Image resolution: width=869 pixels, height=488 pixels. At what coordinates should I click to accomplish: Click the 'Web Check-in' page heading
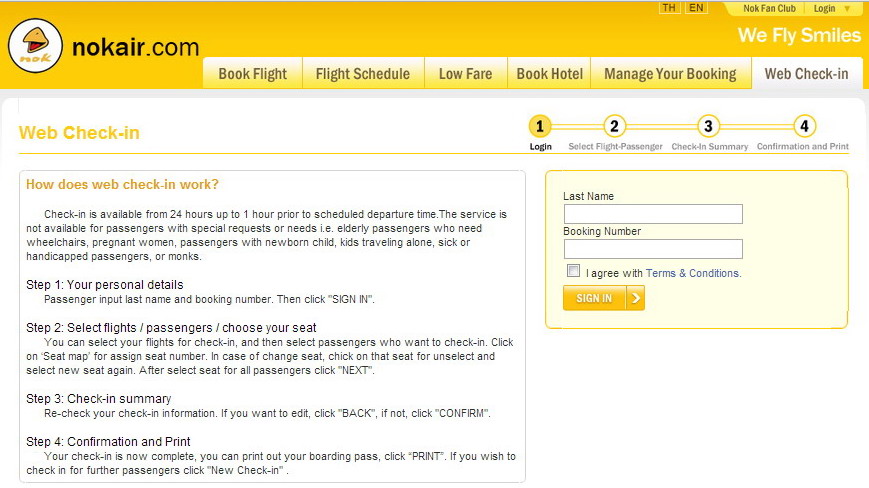coord(79,133)
